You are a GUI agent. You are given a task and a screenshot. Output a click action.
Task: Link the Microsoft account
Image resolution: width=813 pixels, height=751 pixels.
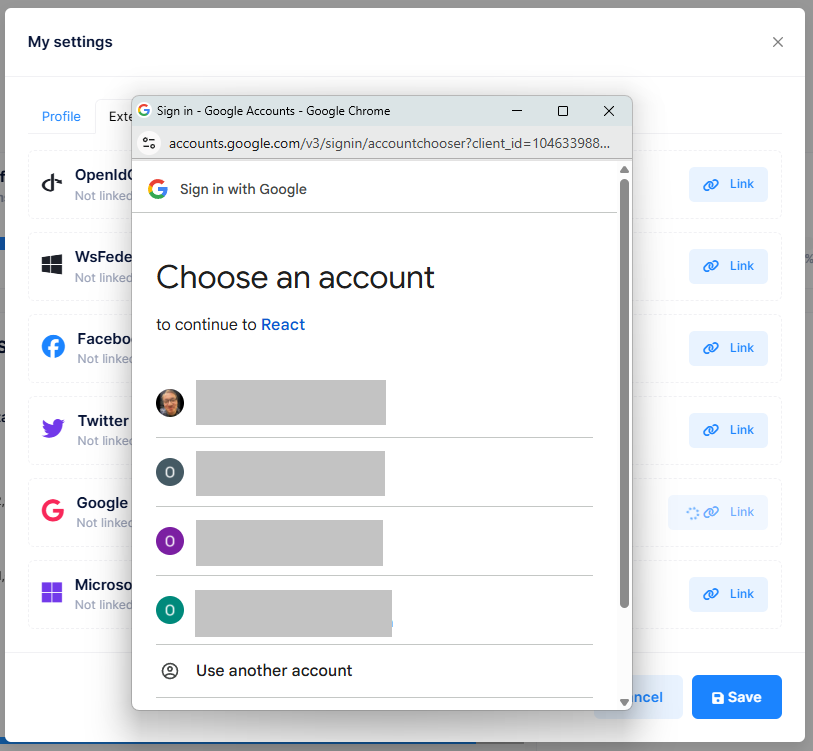pos(728,594)
